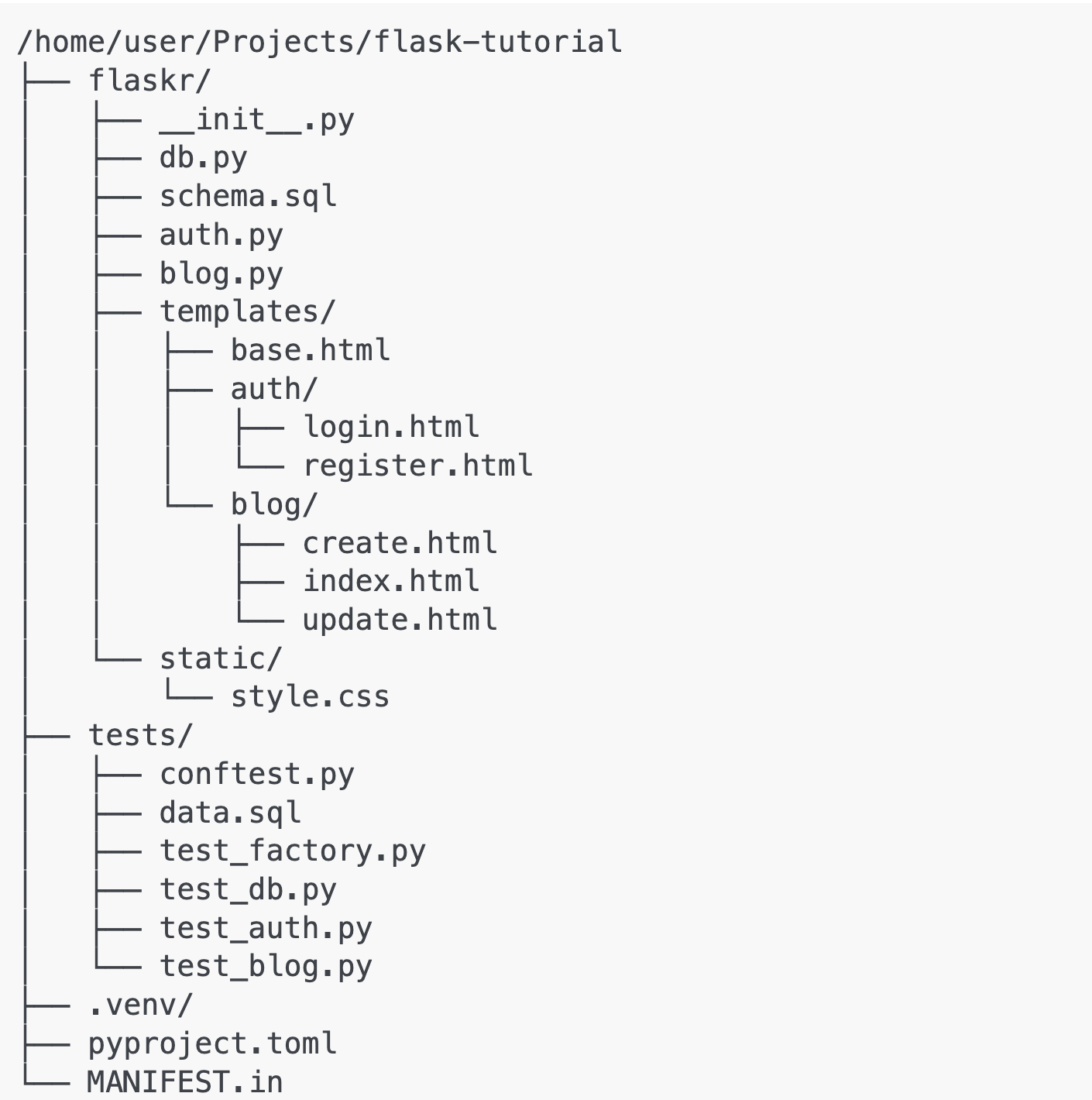The width and height of the screenshot is (1092, 1100).
Task: Open style.css file
Action: (x=310, y=697)
